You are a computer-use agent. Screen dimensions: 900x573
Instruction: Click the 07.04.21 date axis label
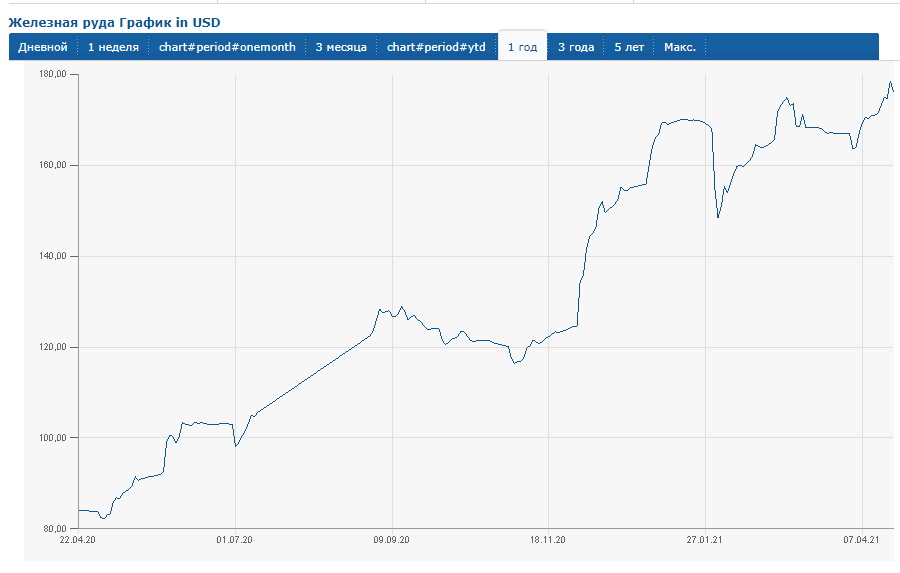coord(861,540)
